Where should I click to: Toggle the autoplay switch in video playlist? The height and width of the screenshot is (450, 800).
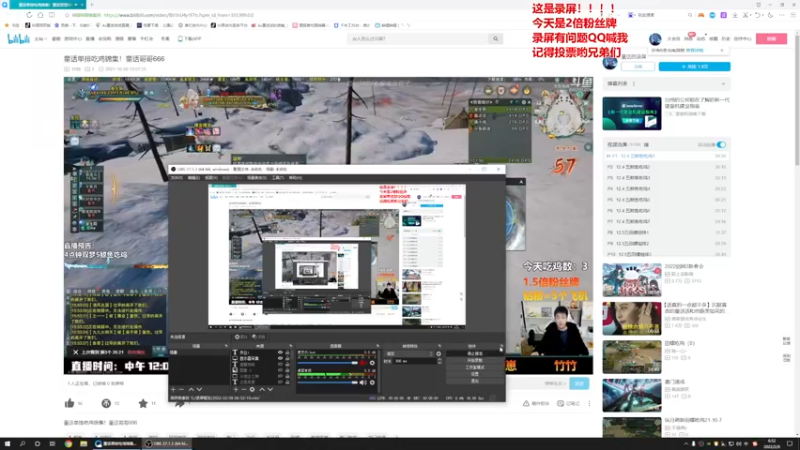point(721,145)
